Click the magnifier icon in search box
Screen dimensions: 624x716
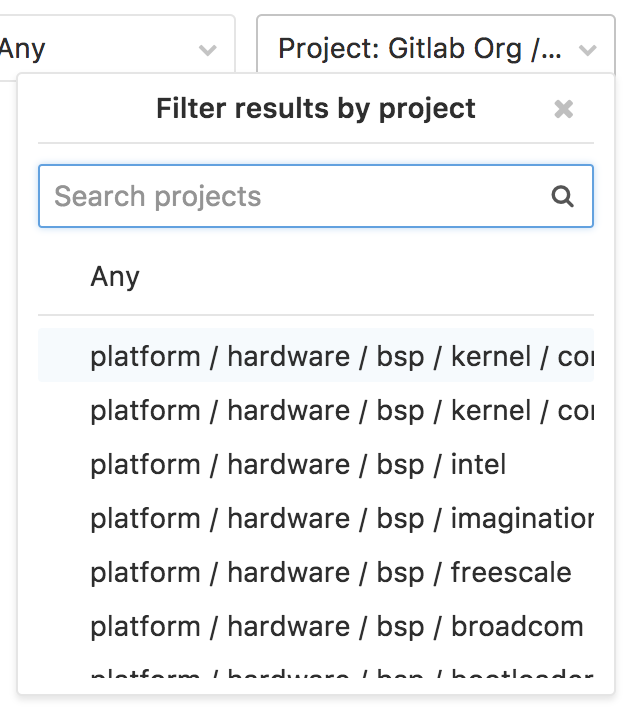click(x=562, y=196)
